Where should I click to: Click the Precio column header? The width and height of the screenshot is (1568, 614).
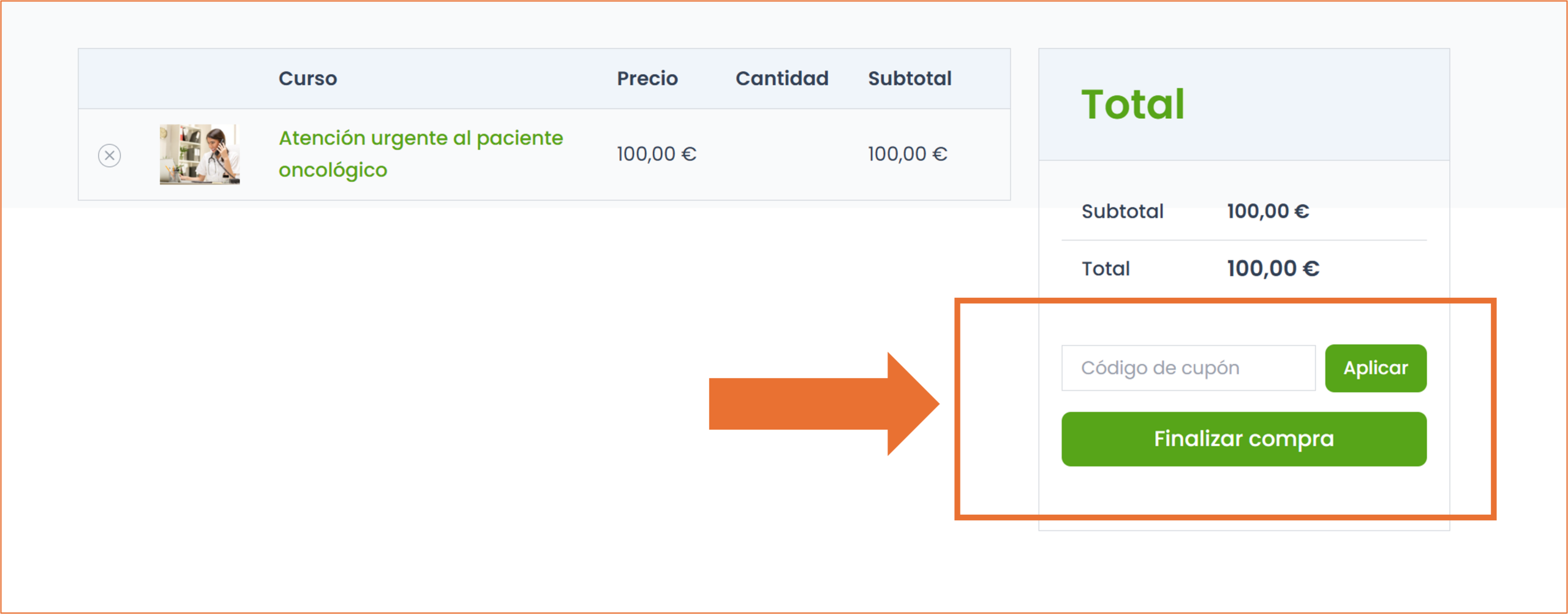pos(647,78)
